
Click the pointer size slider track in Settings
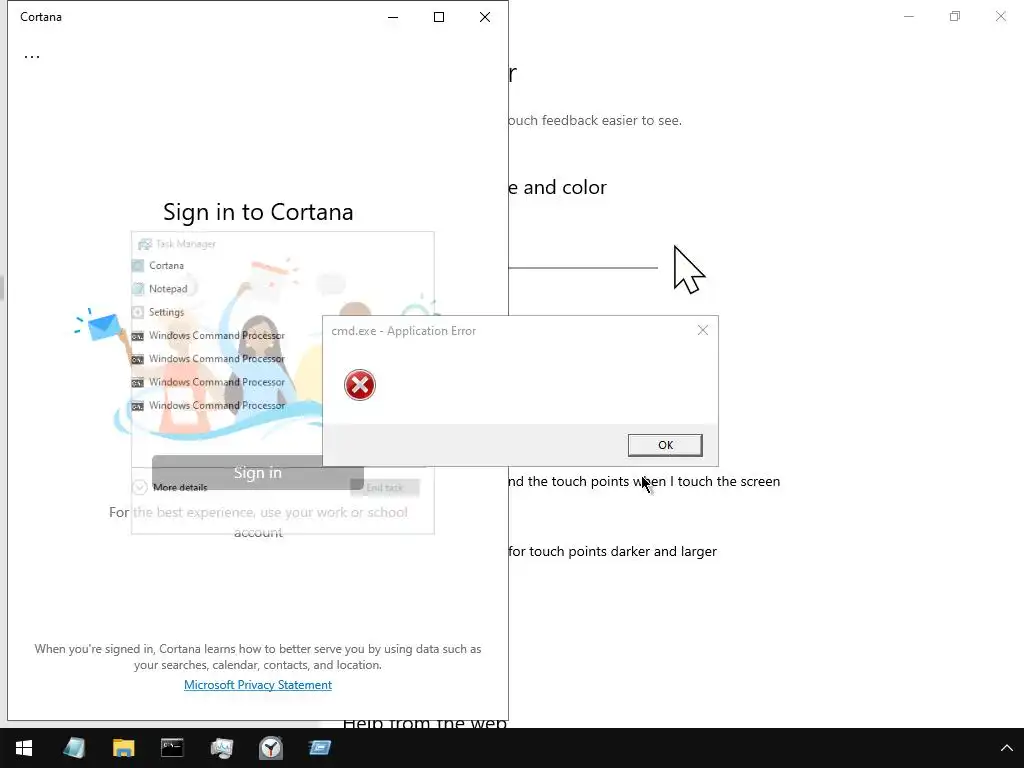(x=583, y=267)
